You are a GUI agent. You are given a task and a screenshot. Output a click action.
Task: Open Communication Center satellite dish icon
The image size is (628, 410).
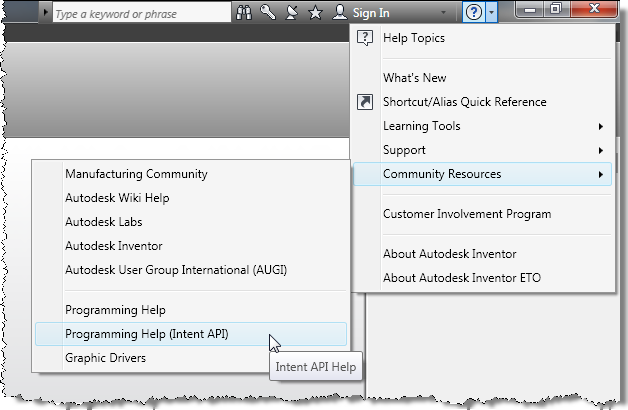click(x=291, y=14)
